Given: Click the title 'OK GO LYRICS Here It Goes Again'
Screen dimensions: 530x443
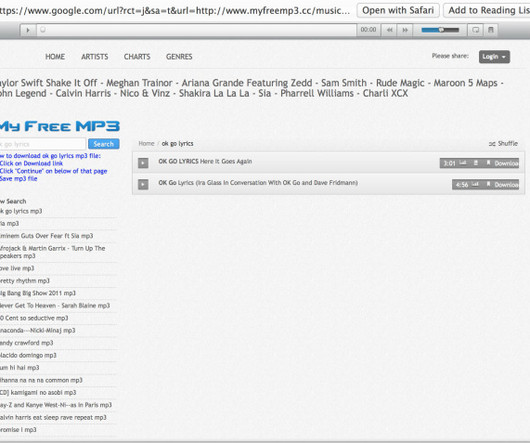Looking at the screenshot, I should click(x=205, y=162).
